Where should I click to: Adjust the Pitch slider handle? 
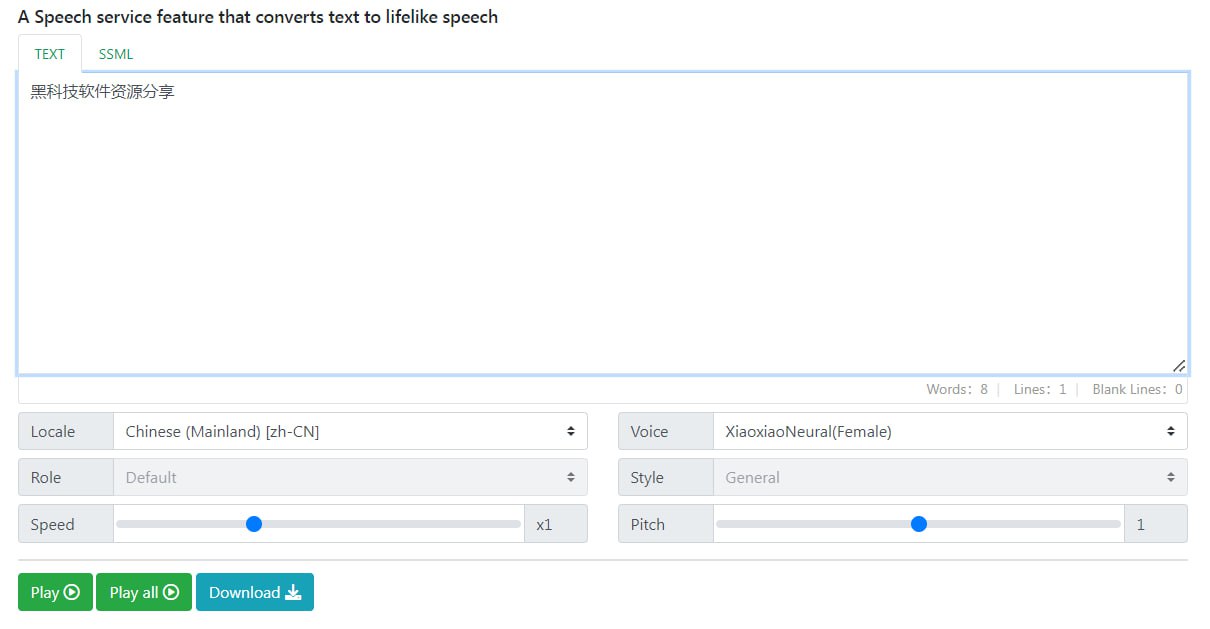918,523
